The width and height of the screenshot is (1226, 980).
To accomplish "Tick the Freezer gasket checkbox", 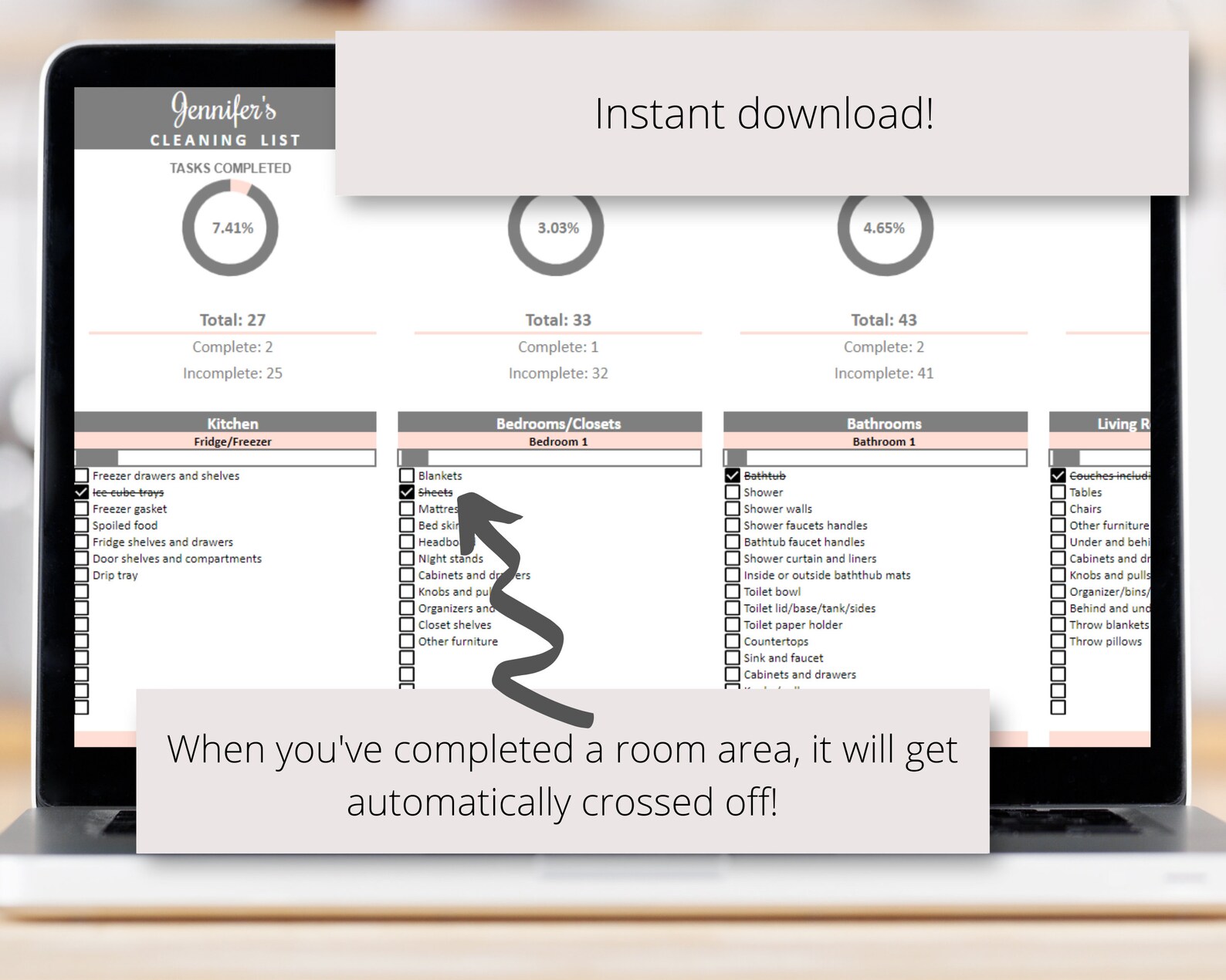I will coord(81,509).
